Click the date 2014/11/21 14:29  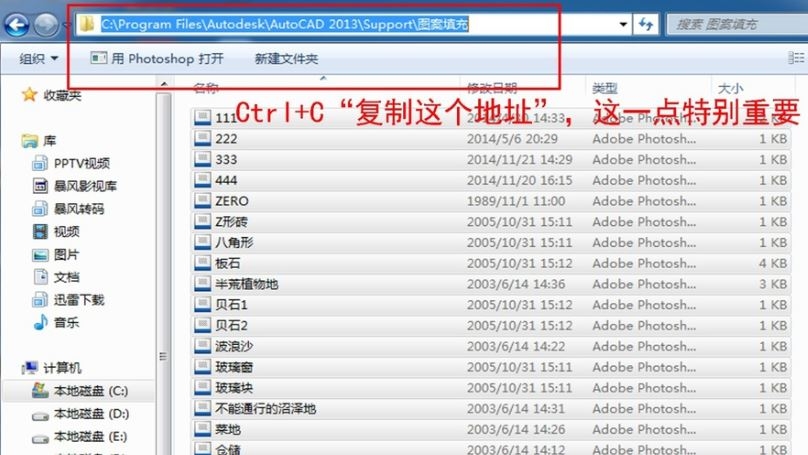coord(519,160)
